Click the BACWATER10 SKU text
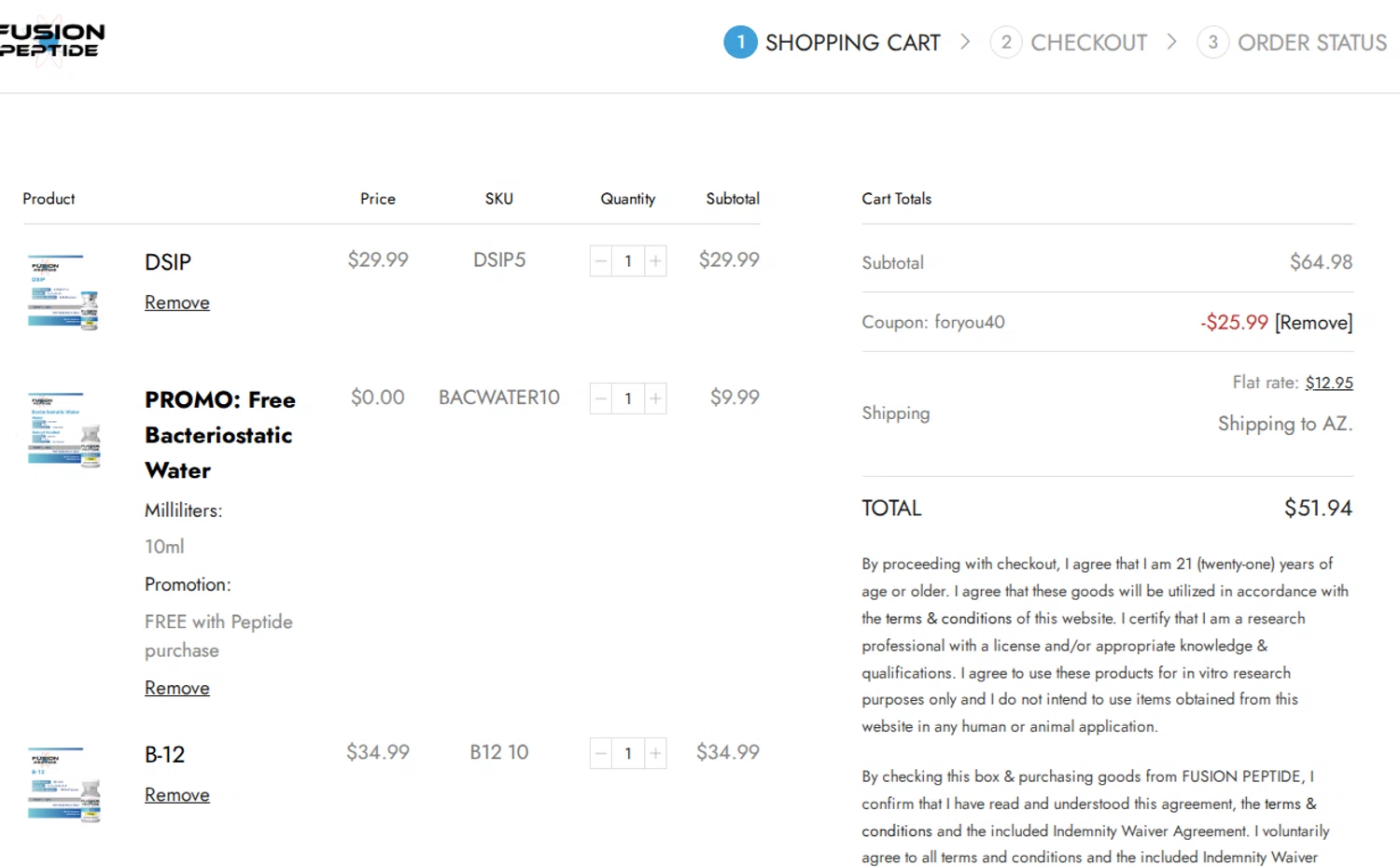Screen dimensions: 1400x867 [499, 398]
